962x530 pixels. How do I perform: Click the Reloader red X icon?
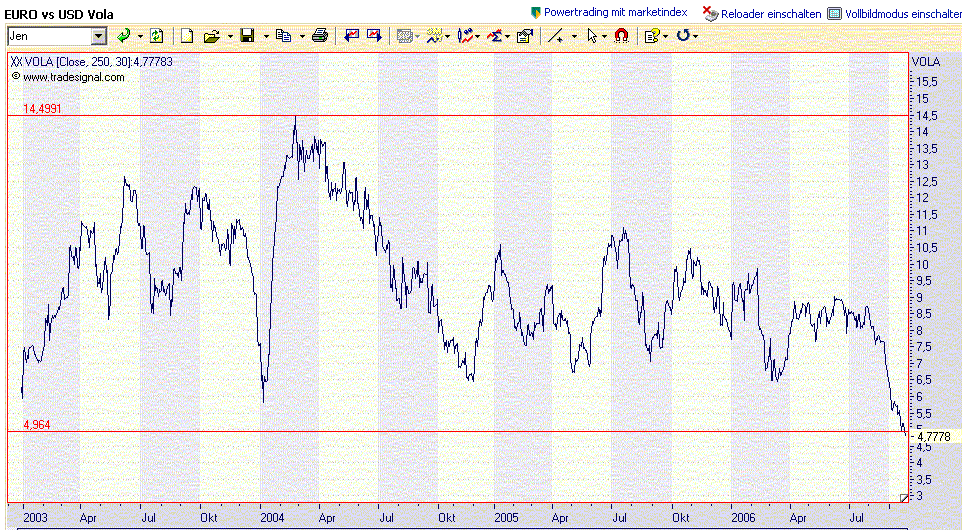(x=710, y=13)
